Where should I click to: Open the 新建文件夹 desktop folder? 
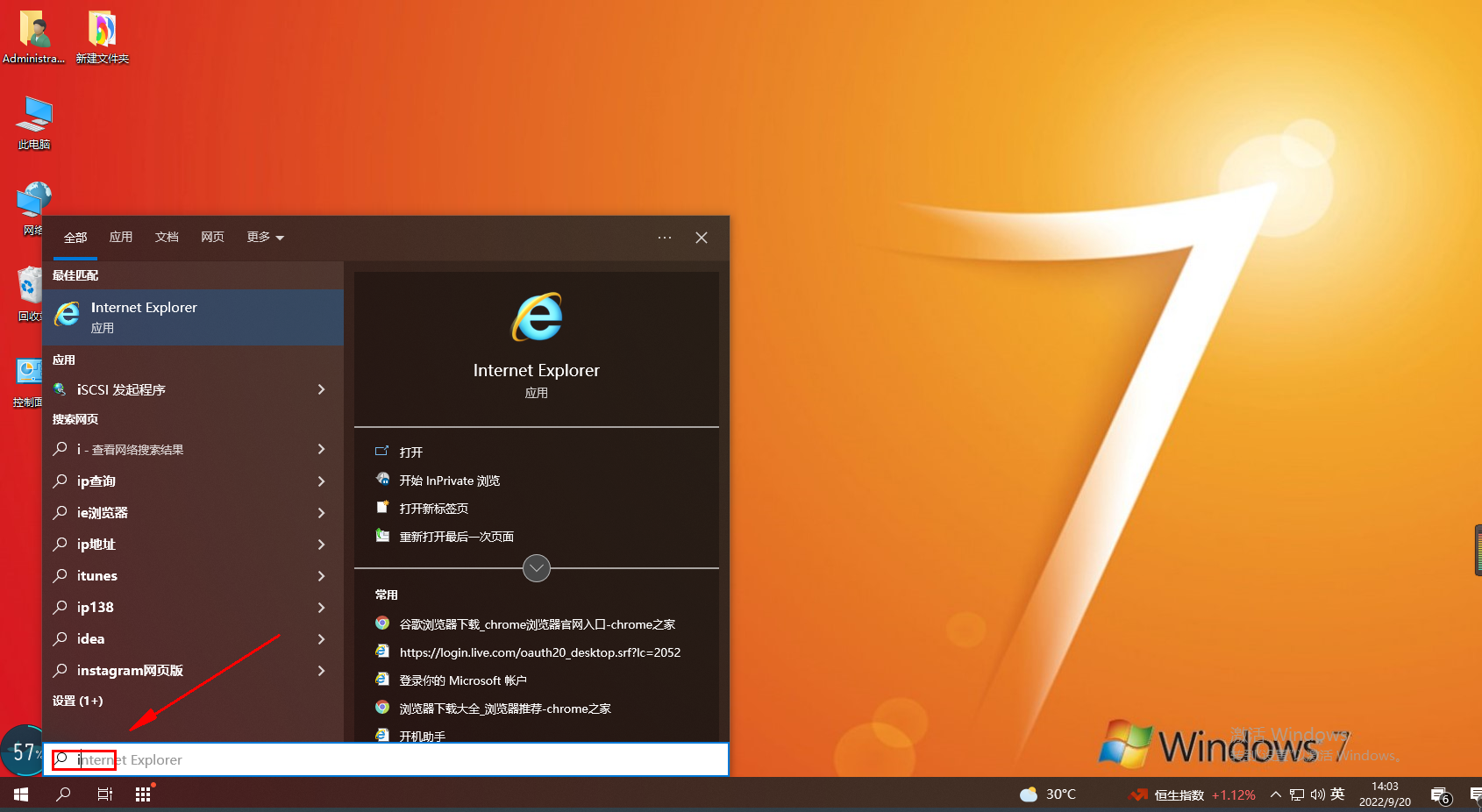102,37
